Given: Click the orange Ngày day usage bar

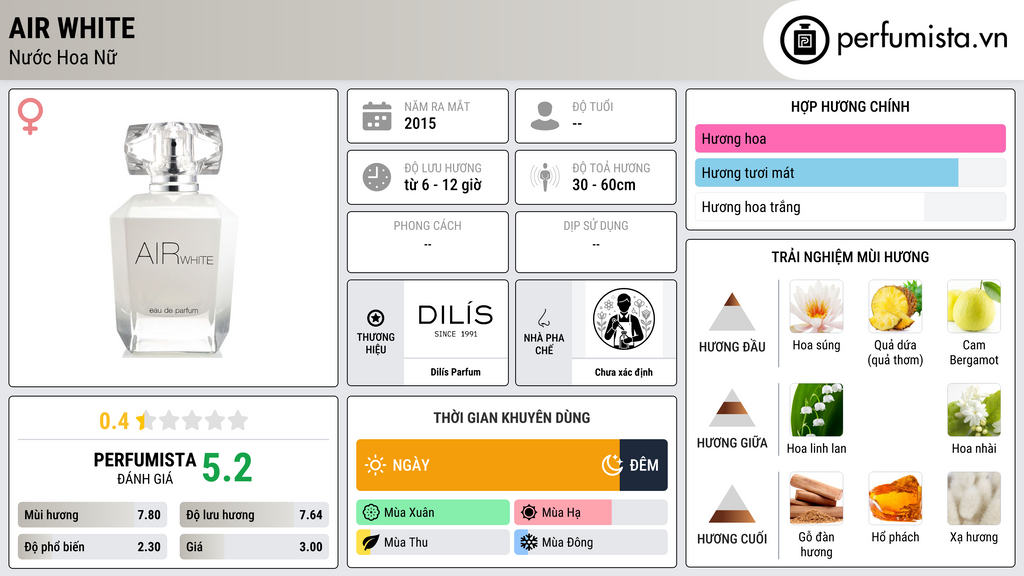Looking at the screenshot, I should (x=488, y=465).
